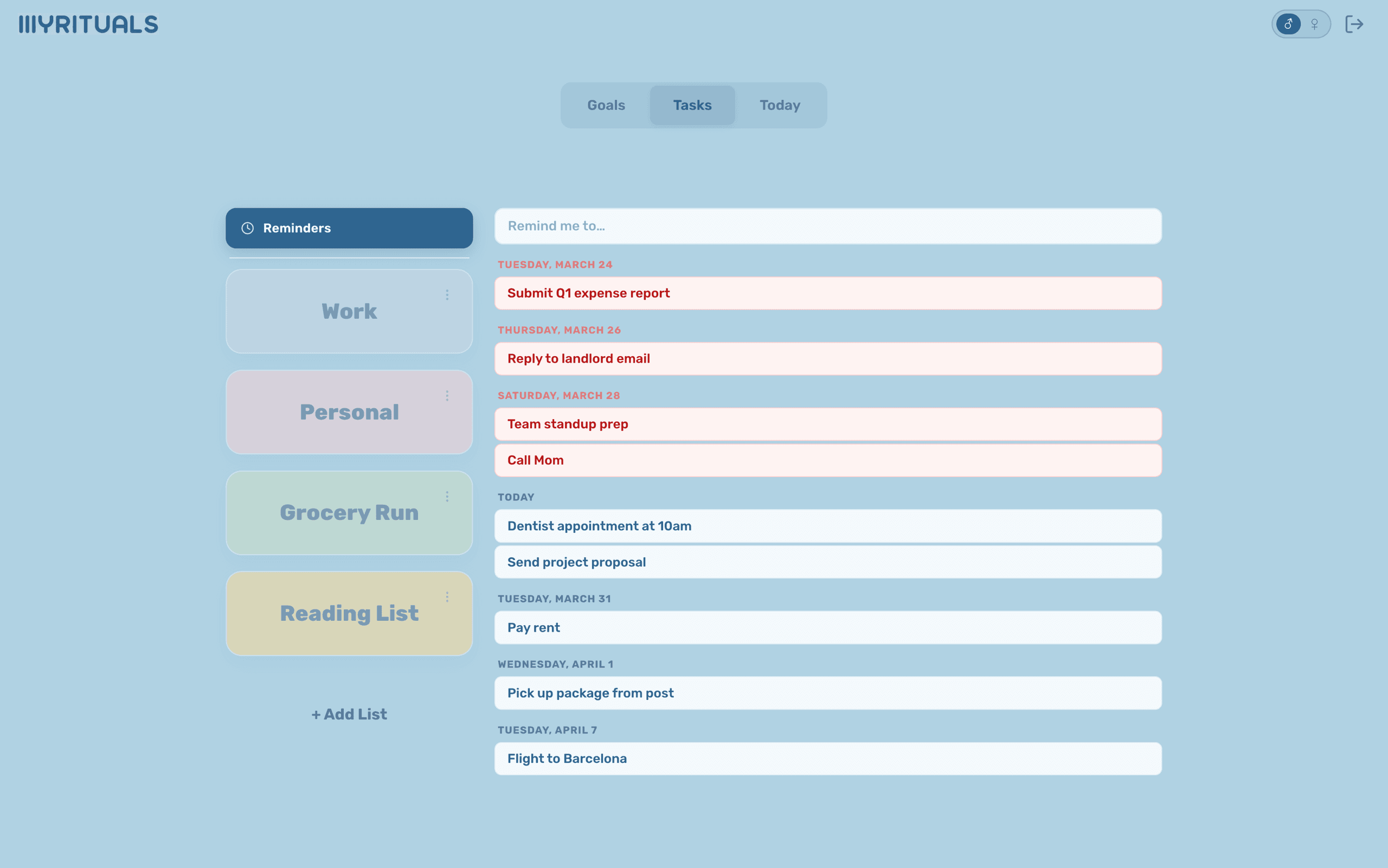Open the Personal list options menu

pos(448,395)
